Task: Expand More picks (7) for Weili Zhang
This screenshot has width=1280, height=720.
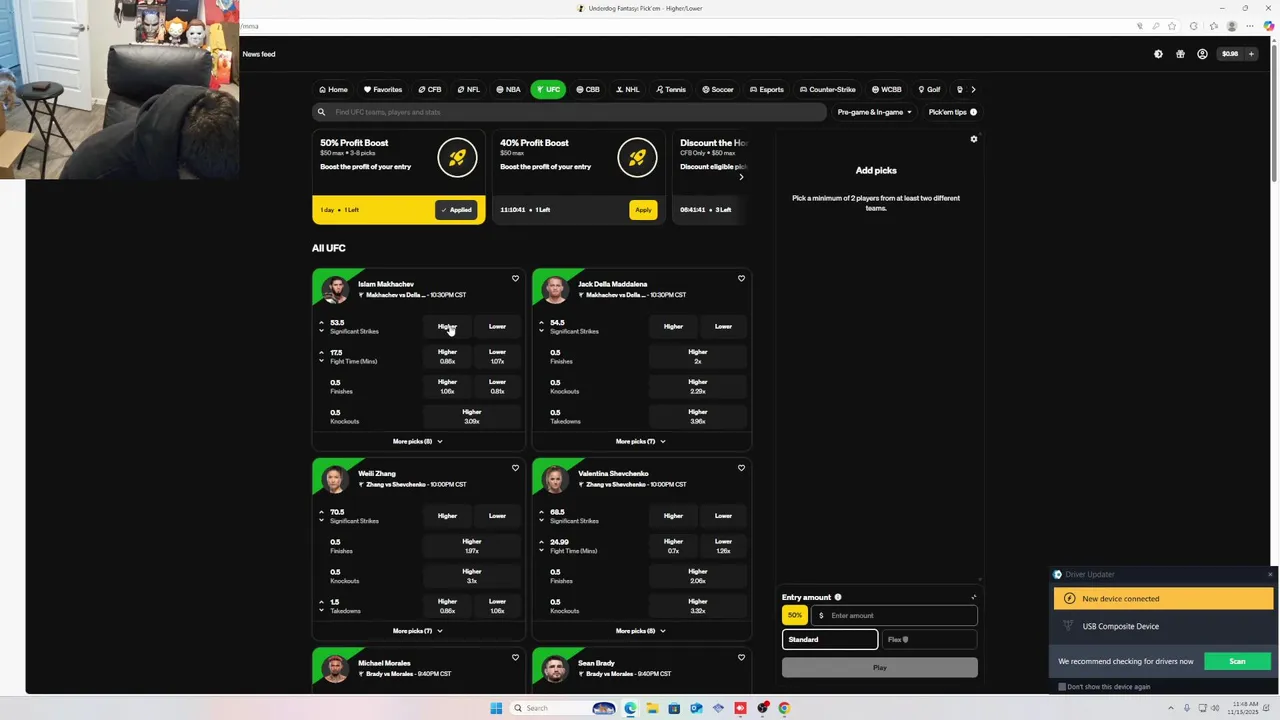Action: pos(418,631)
